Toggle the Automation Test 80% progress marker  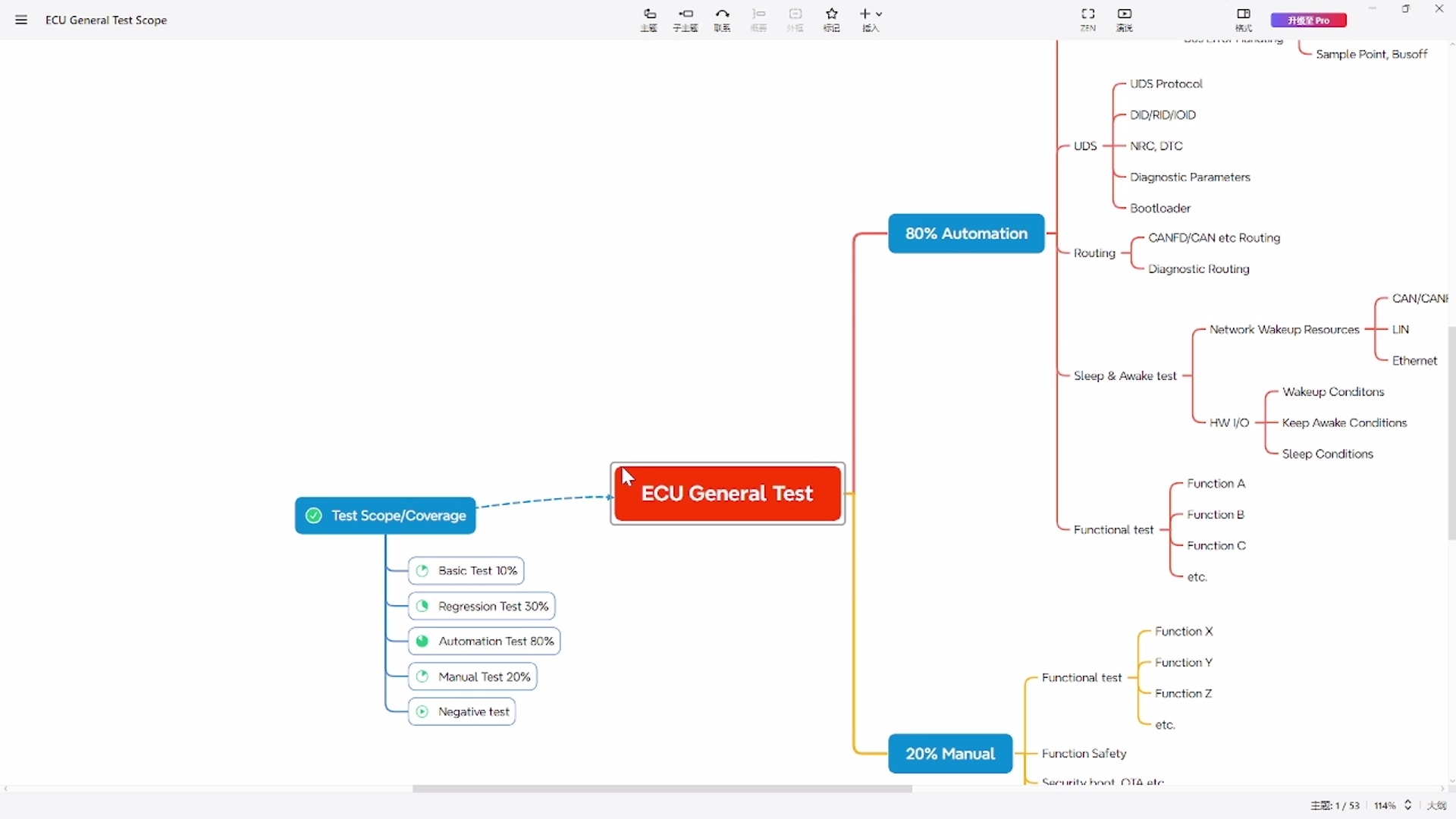coord(422,642)
